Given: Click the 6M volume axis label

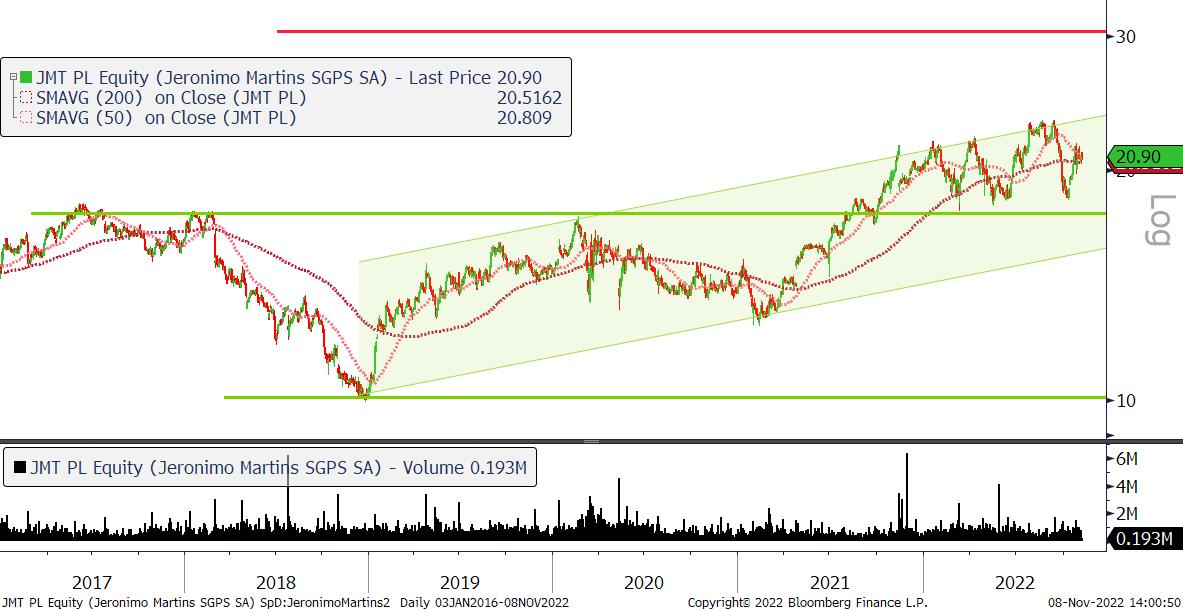Looking at the screenshot, I should 1127,459.
